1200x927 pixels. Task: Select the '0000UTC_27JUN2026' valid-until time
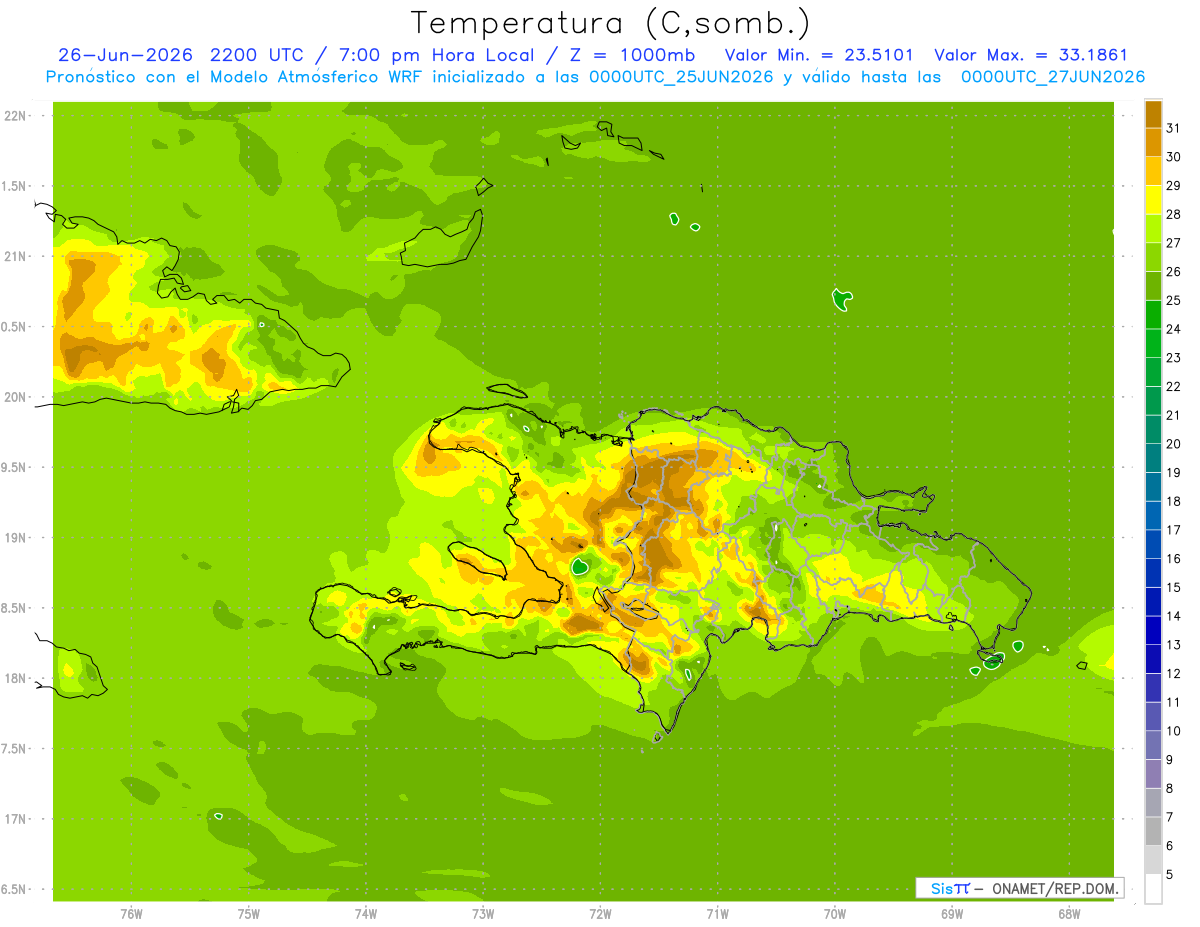(x=1053, y=77)
